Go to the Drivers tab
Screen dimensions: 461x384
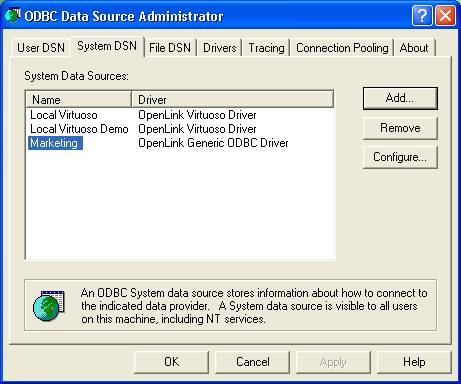pyautogui.click(x=220, y=48)
